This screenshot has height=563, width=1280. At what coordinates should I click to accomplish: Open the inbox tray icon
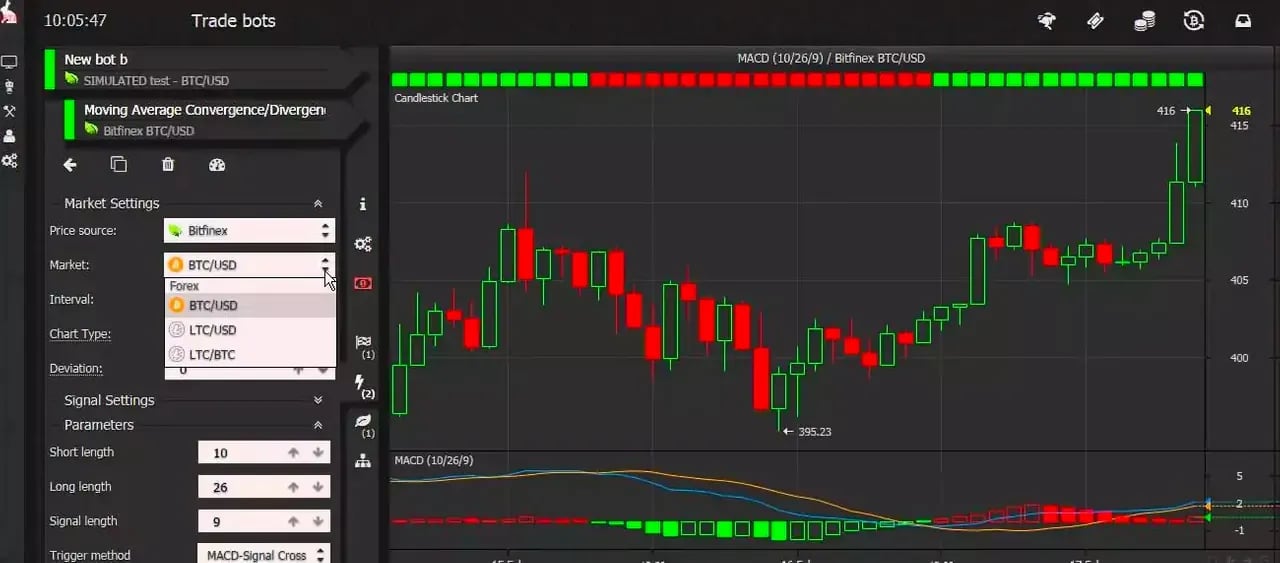point(1243,20)
